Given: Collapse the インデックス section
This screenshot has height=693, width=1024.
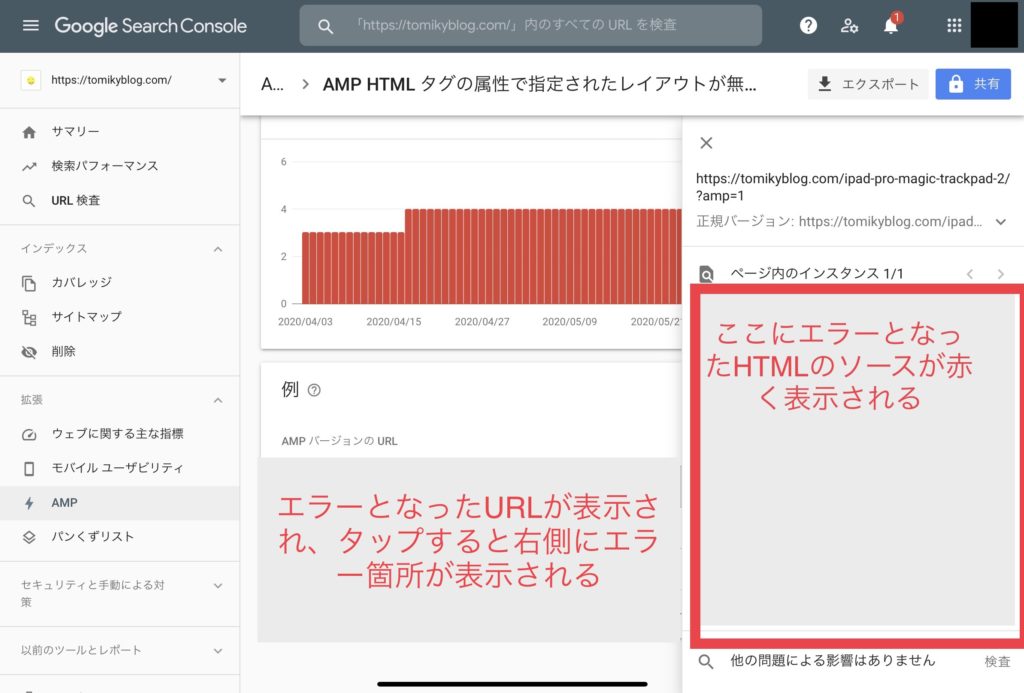Looking at the screenshot, I should [x=218, y=249].
